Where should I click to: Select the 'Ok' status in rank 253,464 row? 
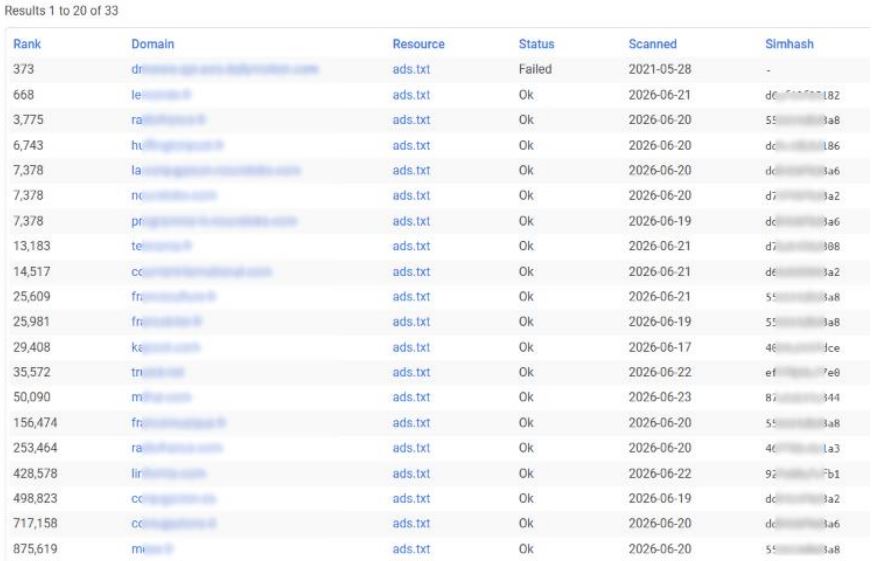pos(526,448)
